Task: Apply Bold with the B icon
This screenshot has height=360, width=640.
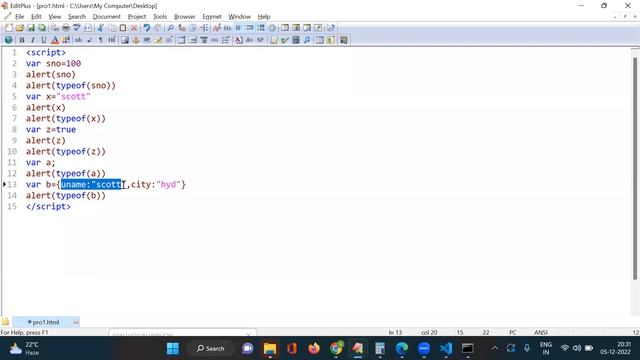Action: (x=22, y=40)
